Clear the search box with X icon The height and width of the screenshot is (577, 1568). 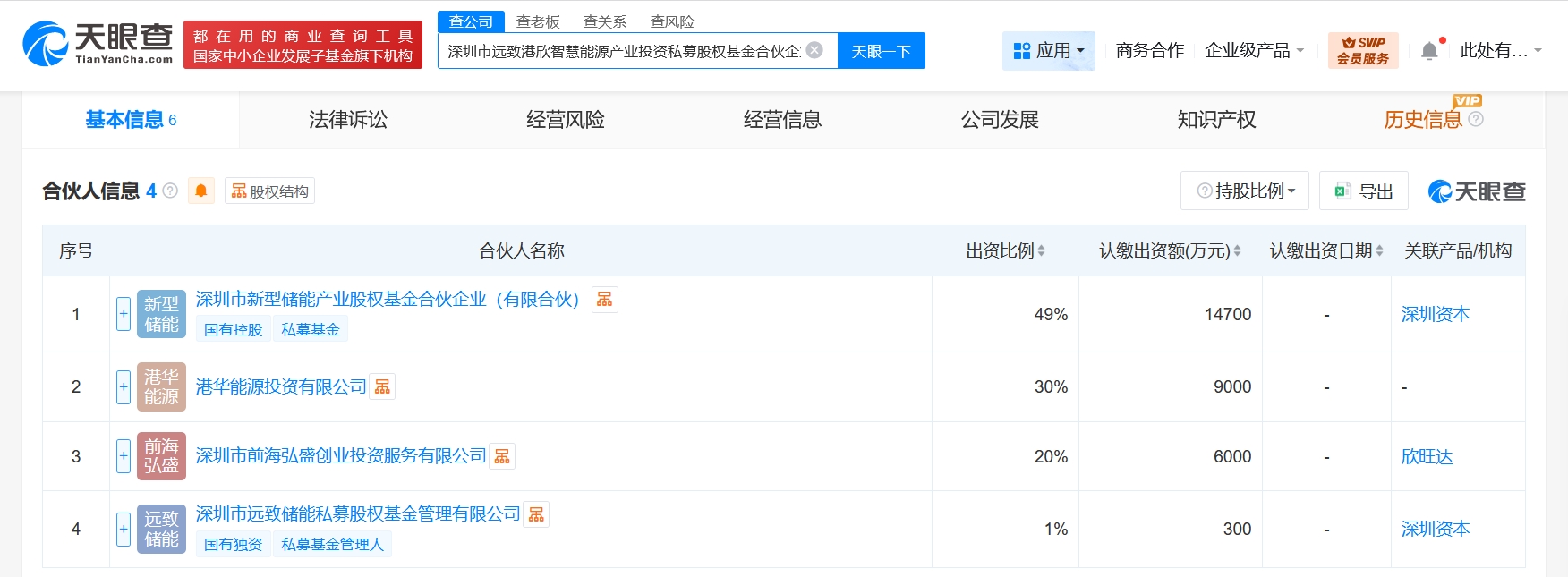pyautogui.click(x=814, y=50)
